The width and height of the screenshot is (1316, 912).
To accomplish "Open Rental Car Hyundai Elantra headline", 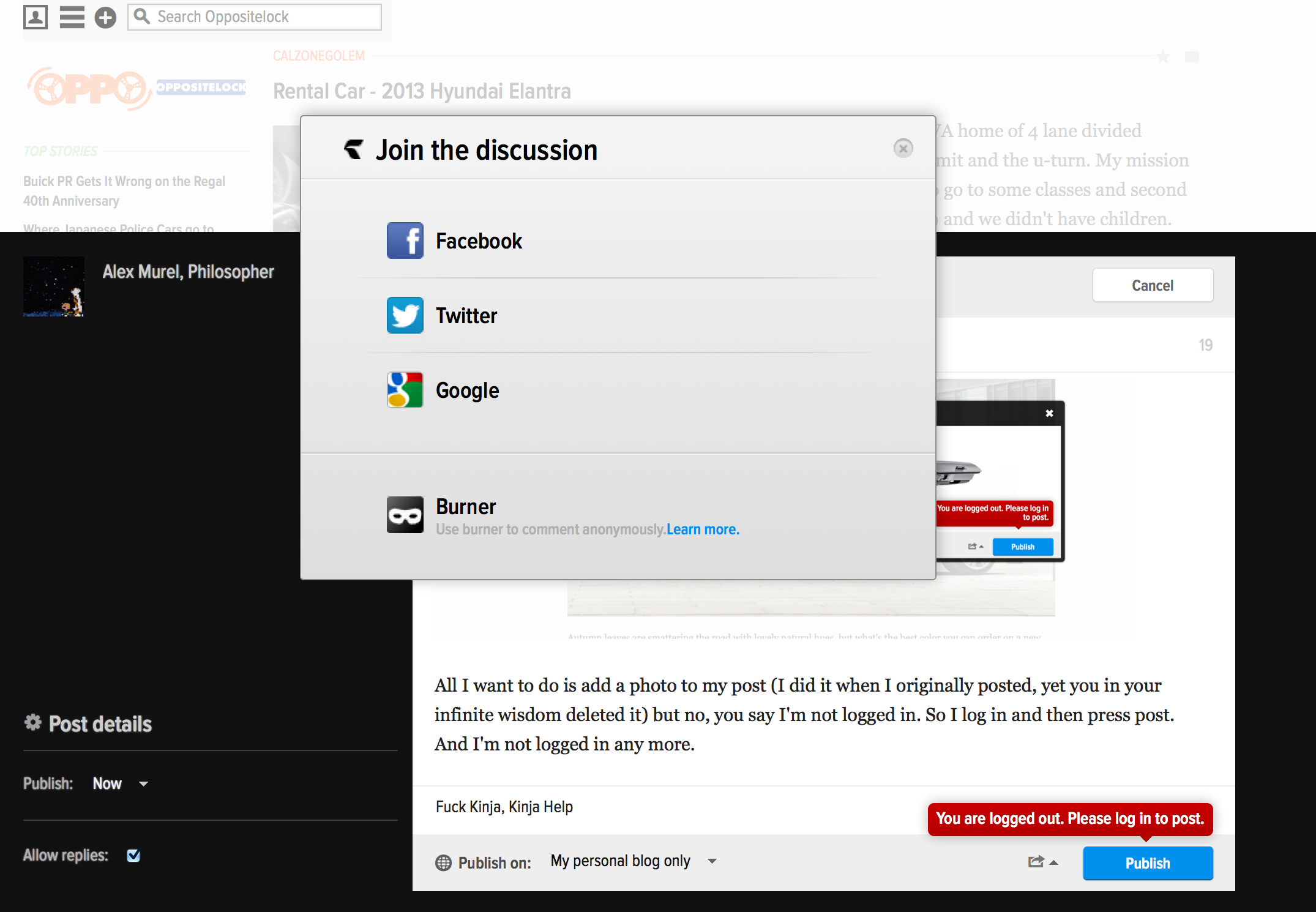I will [422, 91].
